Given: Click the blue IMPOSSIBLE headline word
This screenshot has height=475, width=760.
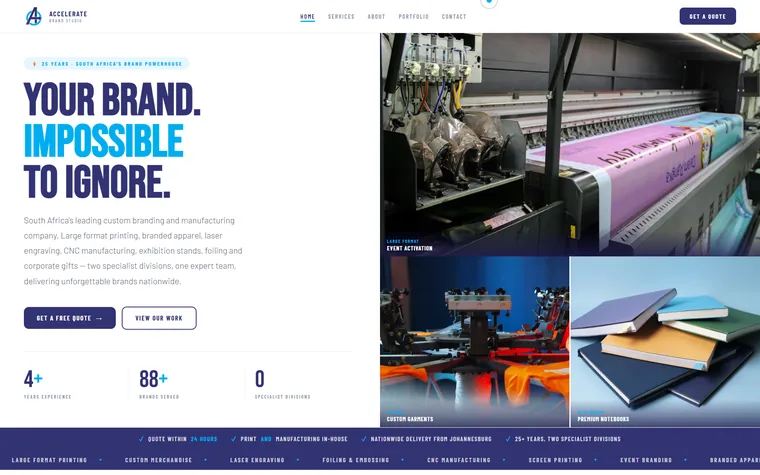Looking at the screenshot, I should pos(104,141).
